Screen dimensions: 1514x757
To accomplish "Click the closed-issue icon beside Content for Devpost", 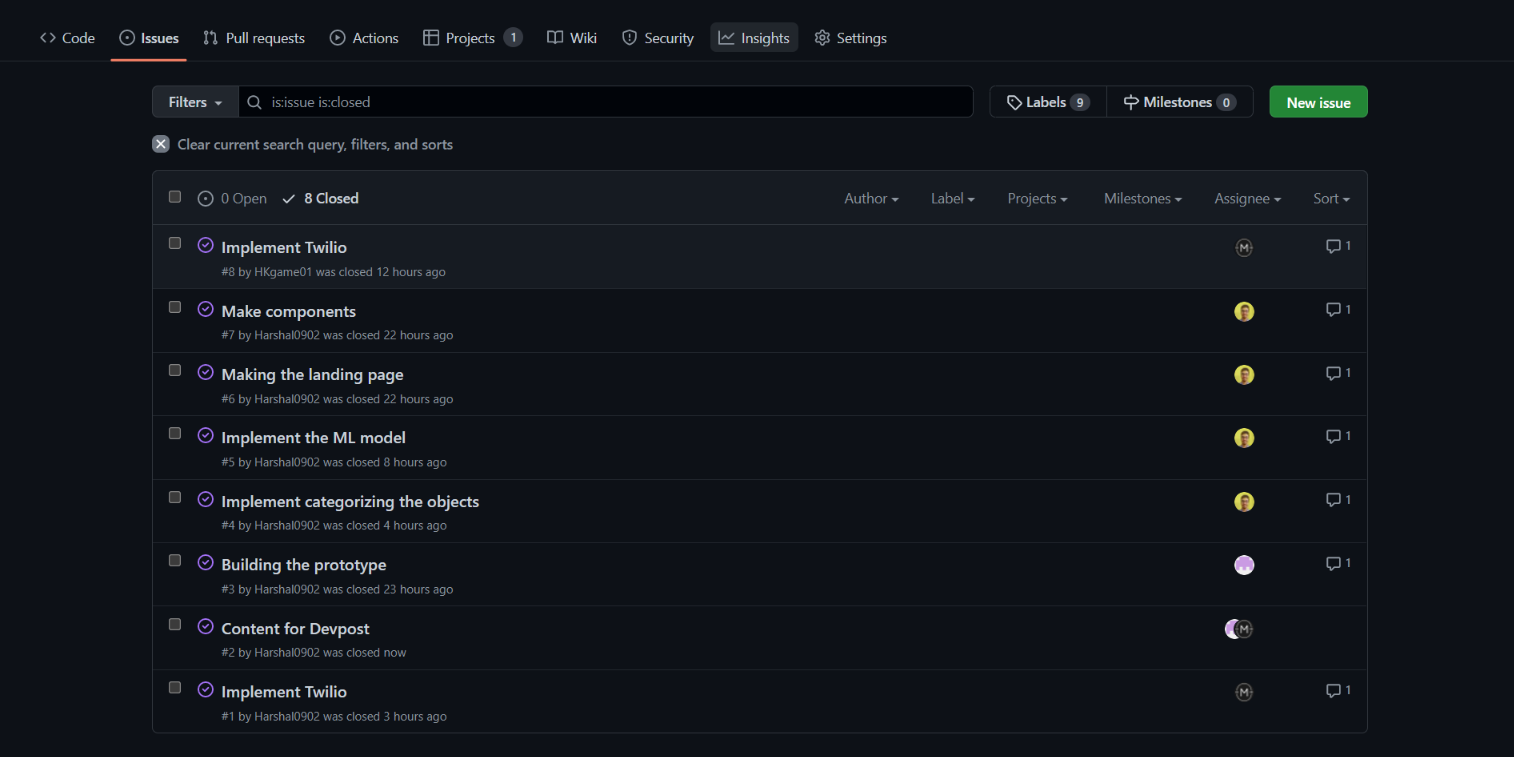I will (x=205, y=626).
